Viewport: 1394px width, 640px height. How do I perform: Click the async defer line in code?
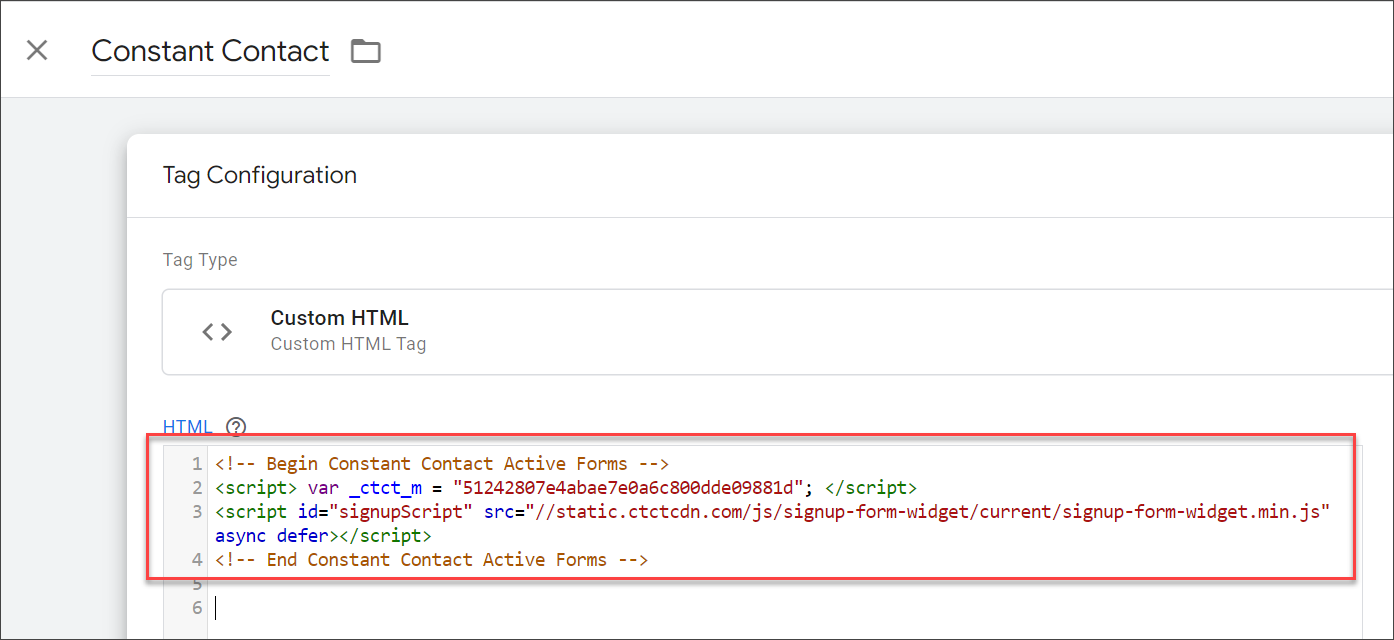point(323,536)
